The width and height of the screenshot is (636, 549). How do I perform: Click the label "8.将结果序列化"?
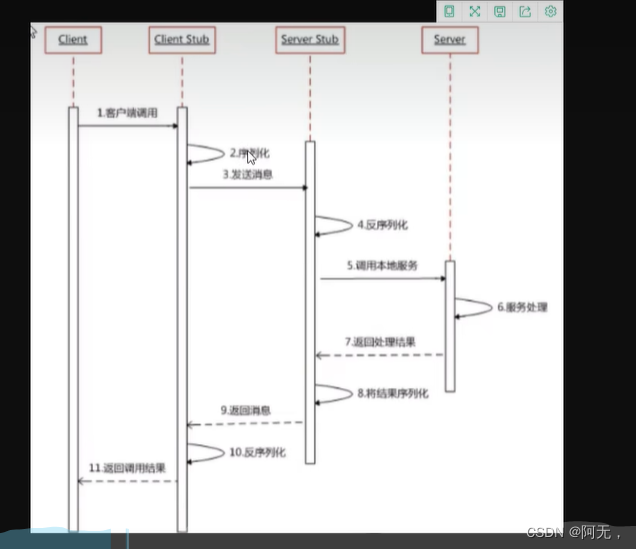coord(393,393)
